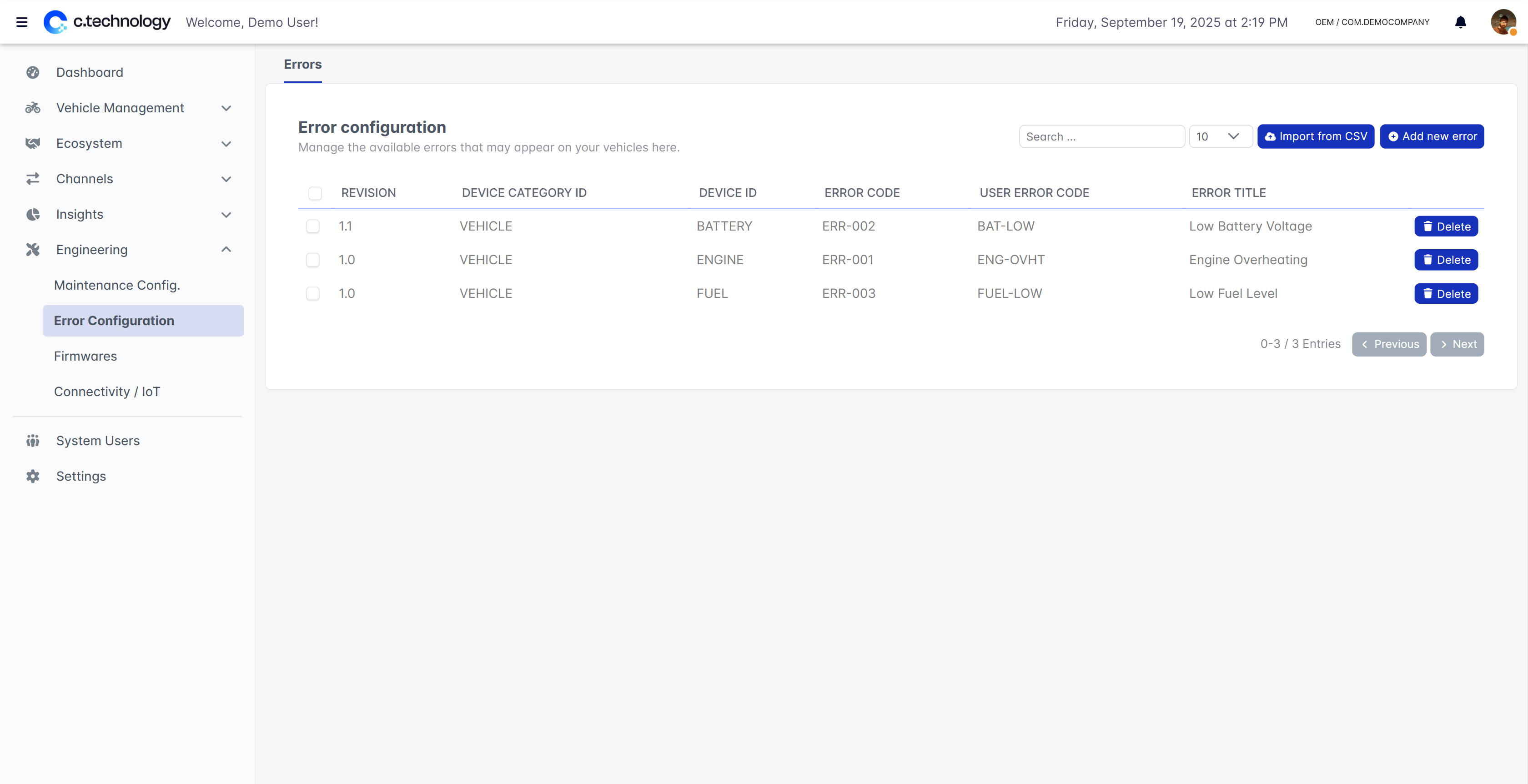Screen dimensions: 1528x784
Task: Open the page size dropdown showing 10
Action: pos(1220,136)
